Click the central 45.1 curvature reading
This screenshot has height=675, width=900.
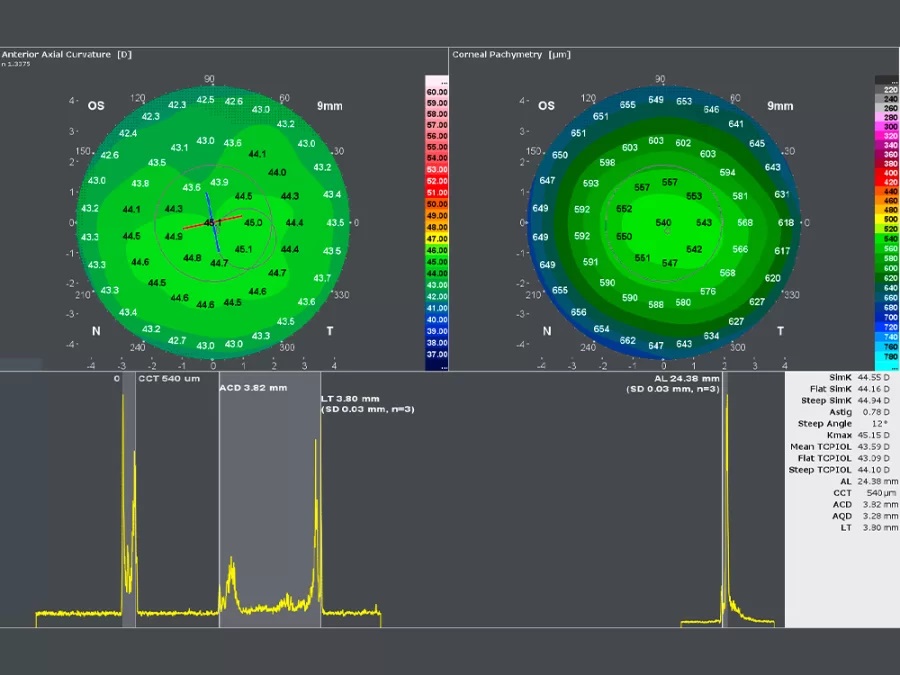coord(213,222)
